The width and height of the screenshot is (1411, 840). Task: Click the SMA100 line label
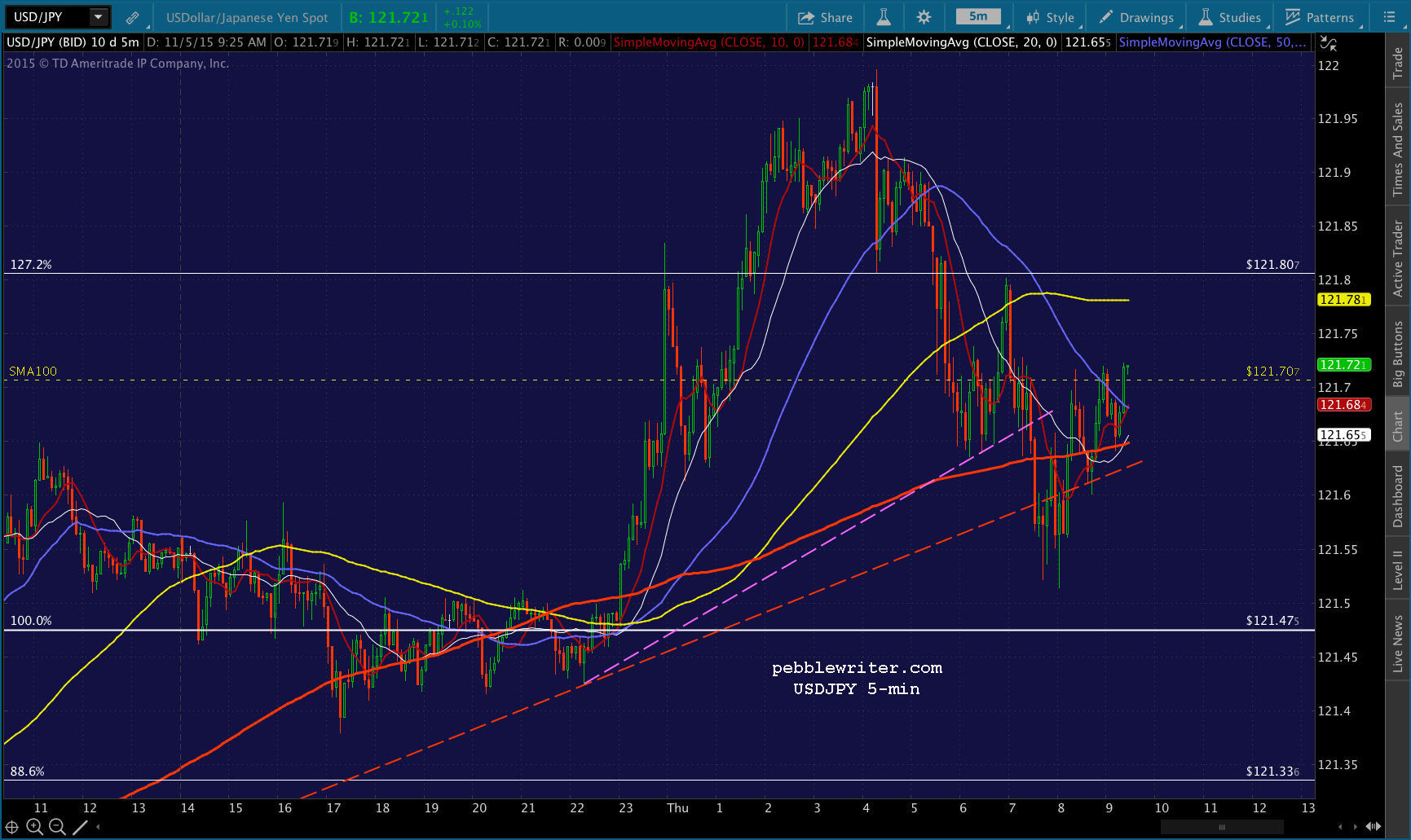coord(33,372)
